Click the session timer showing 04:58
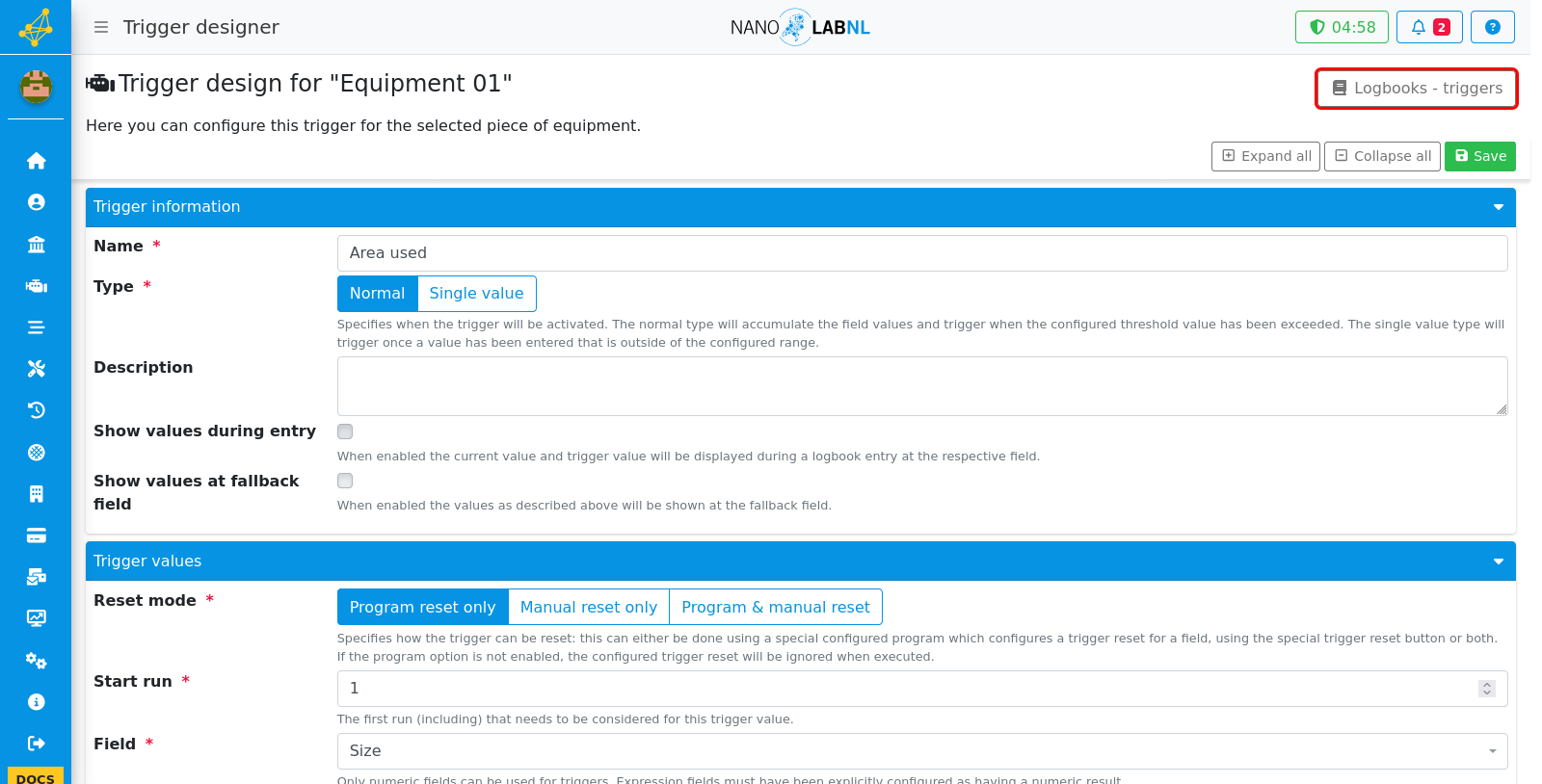The image size is (1542, 784). pyautogui.click(x=1342, y=27)
